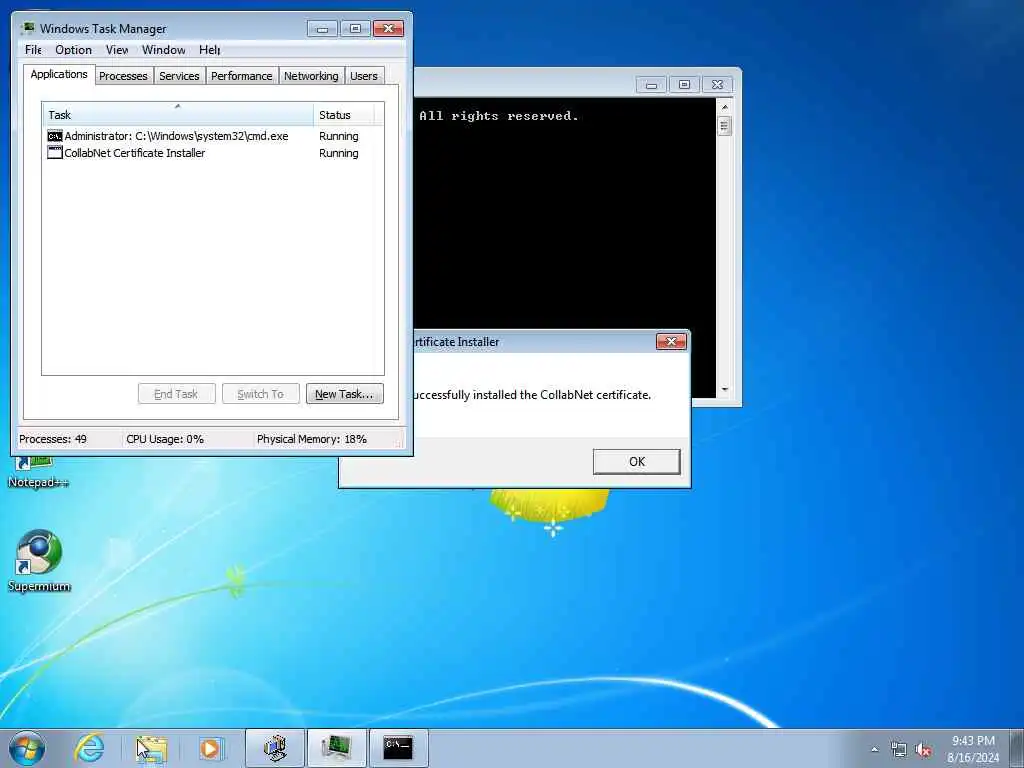Screen dimensions: 1024x768
Task: Open Options menu in Task Manager
Action: (x=73, y=50)
